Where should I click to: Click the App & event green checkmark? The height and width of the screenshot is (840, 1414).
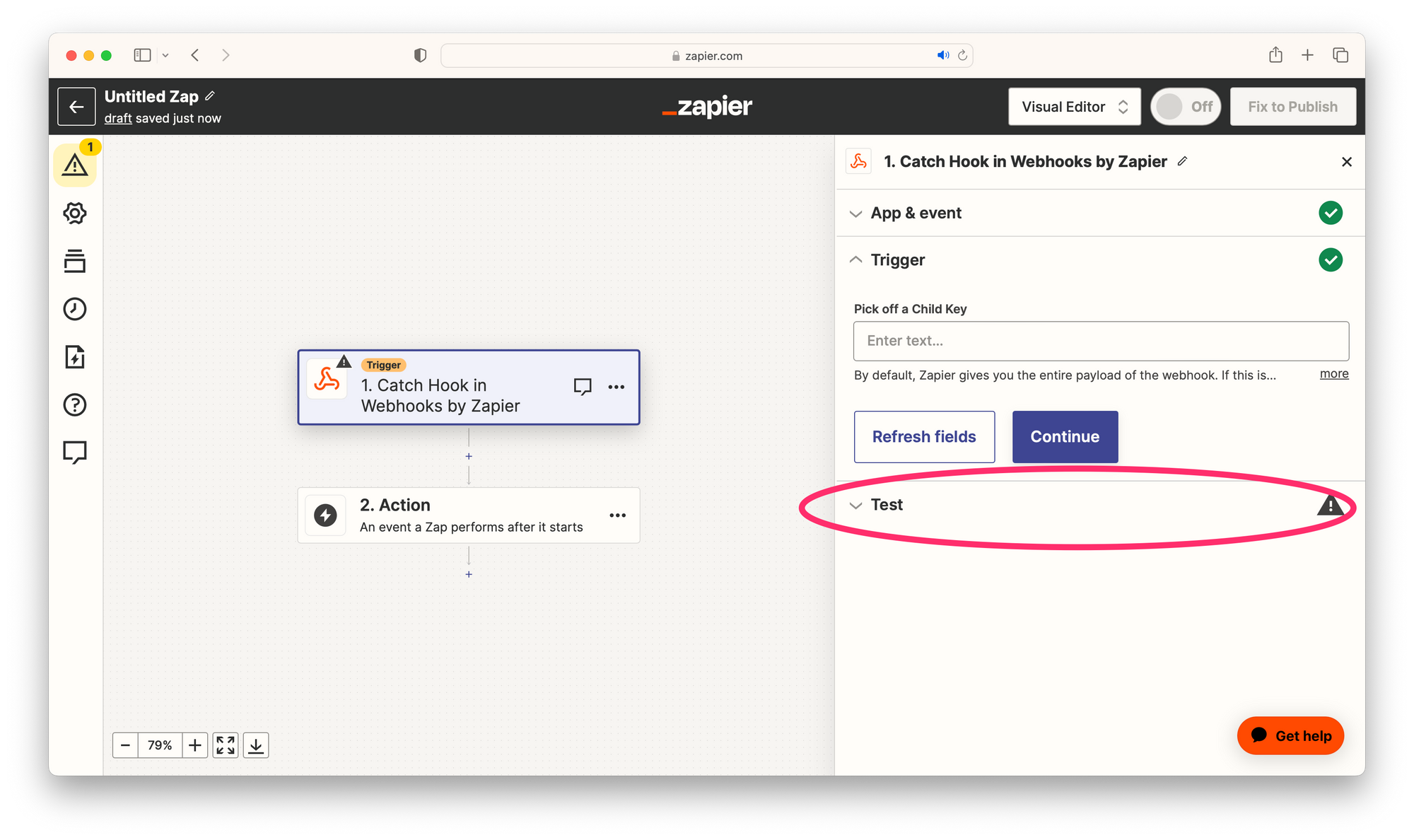[1331, 213]
